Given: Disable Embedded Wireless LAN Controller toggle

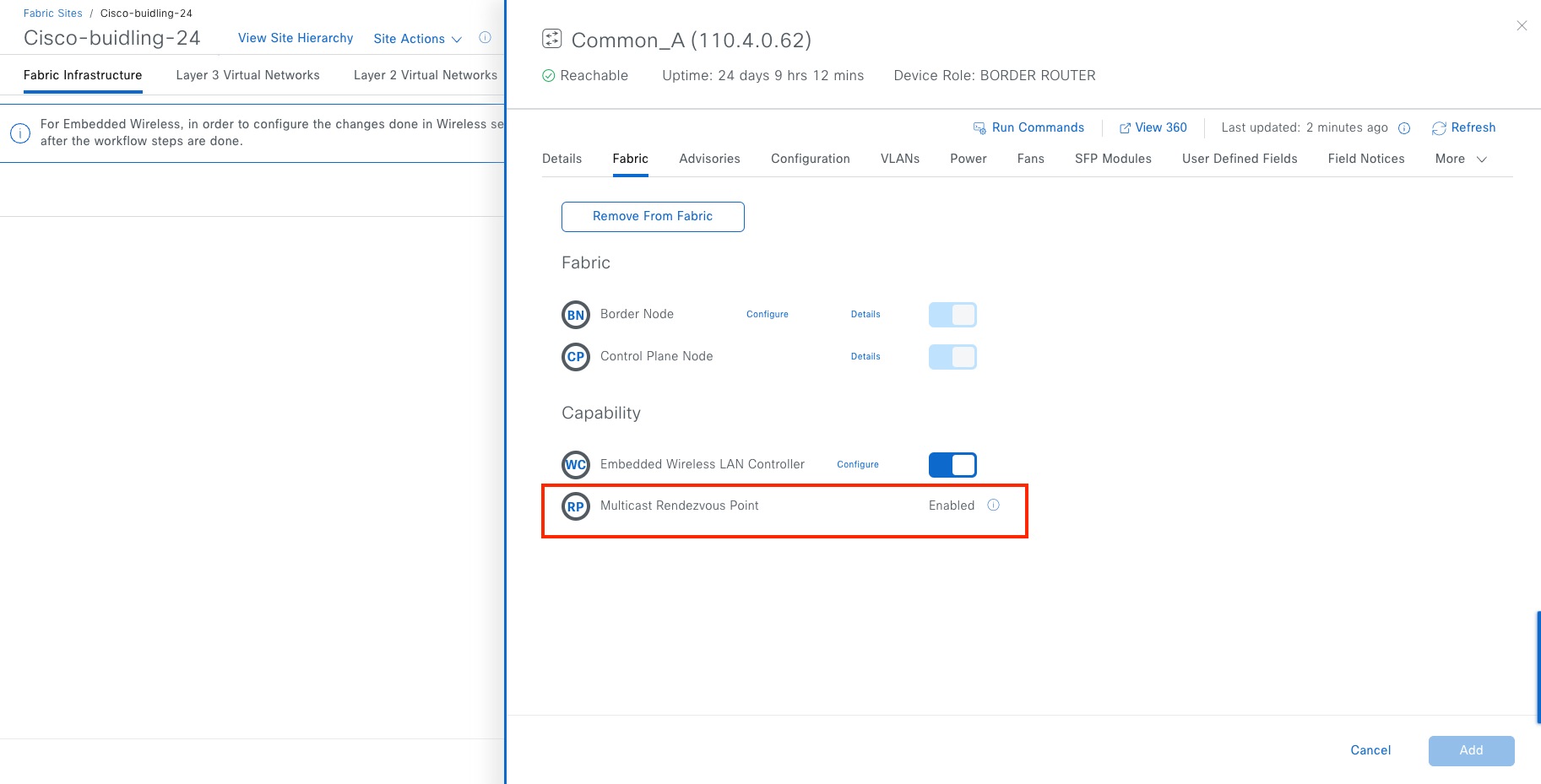Looking at the screenshot, I should pos(952,465).
